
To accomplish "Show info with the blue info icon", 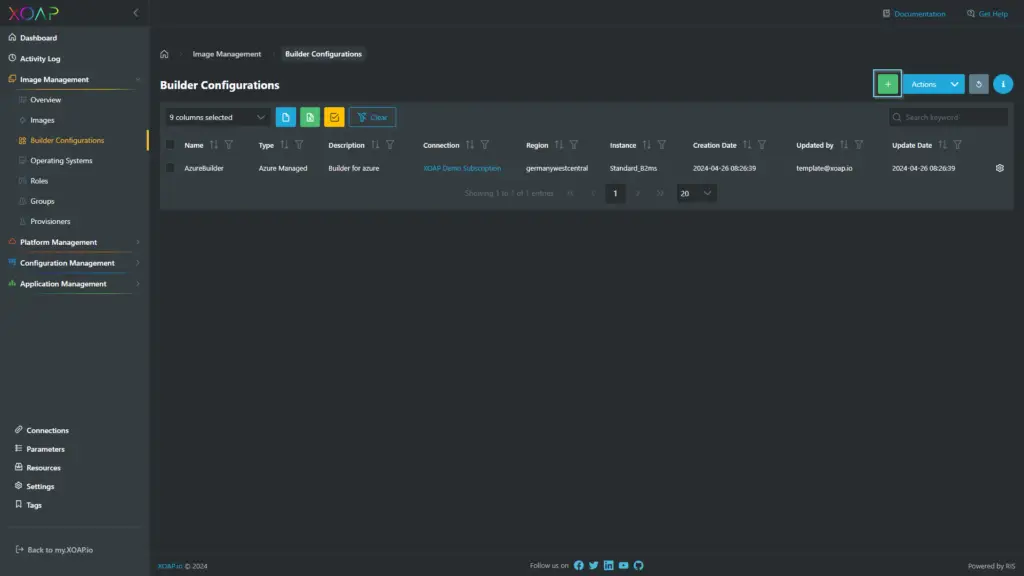I will [x=1002, y=84].
